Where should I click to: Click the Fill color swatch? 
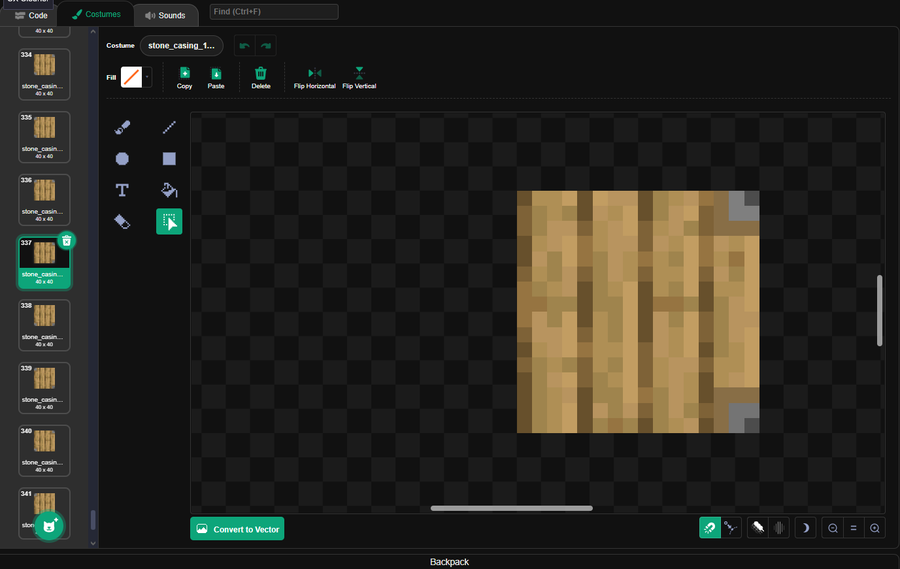point(131,77)
